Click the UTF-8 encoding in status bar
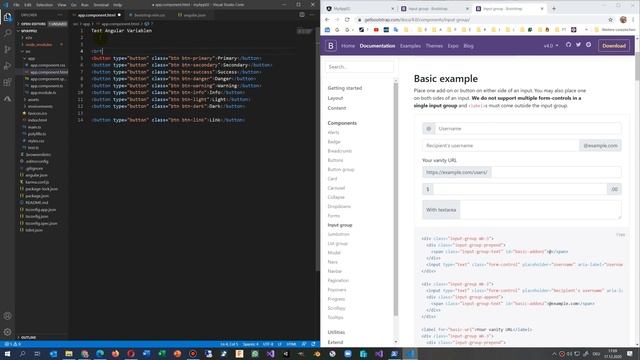Image resolution: width=640 pixels, height=360 pixels. [x=268, y=344]
